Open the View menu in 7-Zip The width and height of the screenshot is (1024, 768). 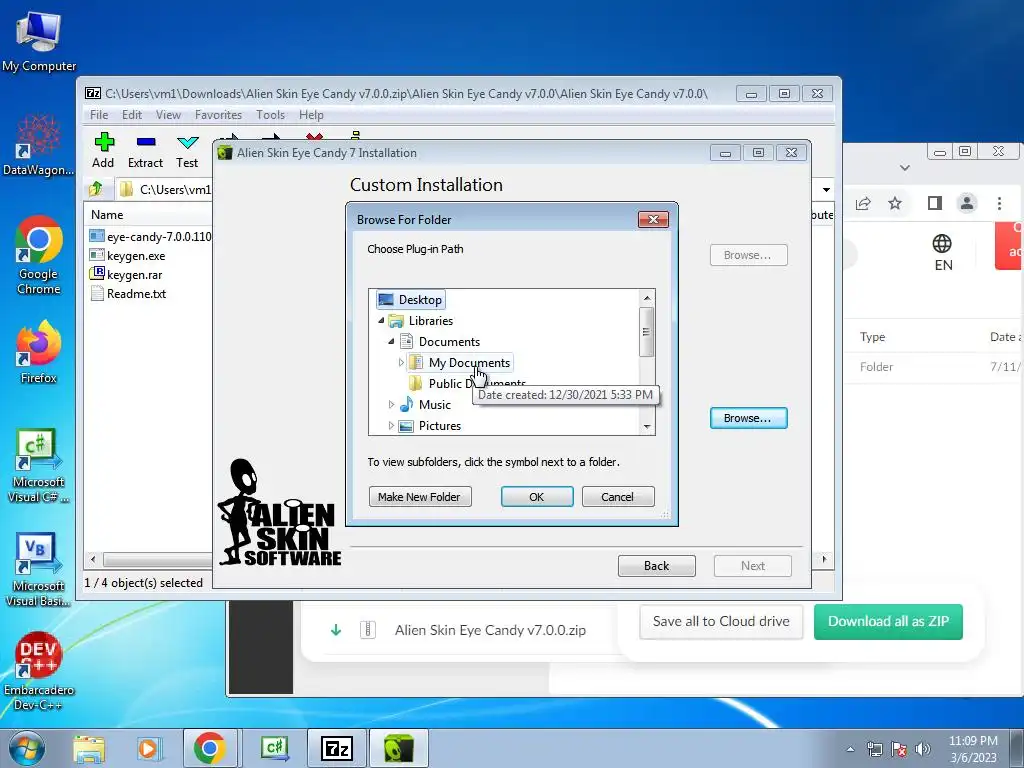coord(168,115)
